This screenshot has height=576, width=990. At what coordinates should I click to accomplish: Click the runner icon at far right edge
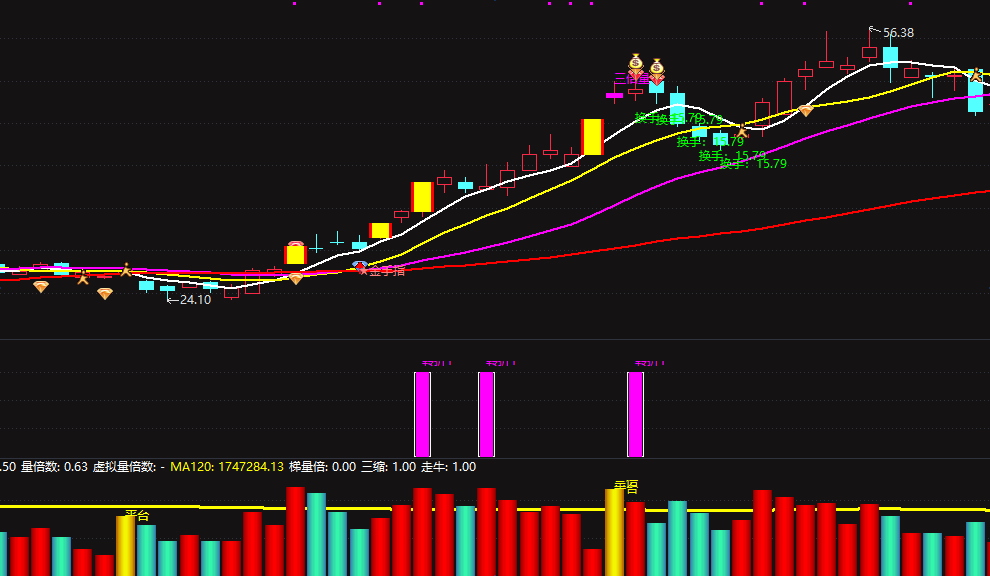[x=976, y=75]
